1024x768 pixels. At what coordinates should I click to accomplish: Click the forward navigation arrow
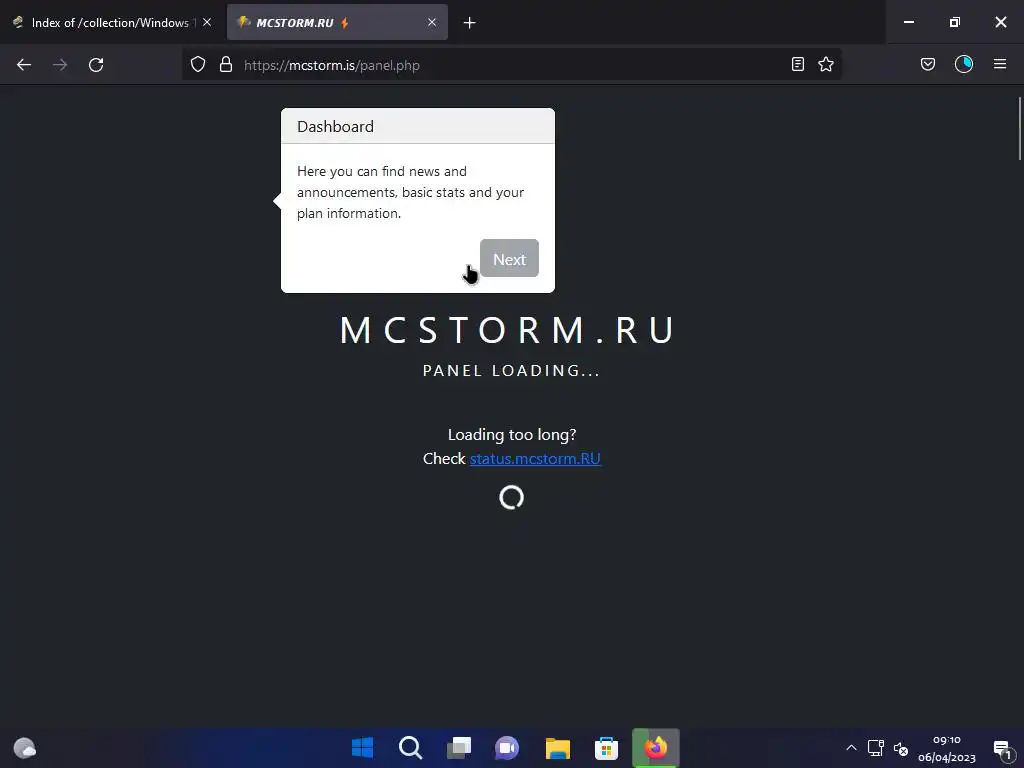[x=60, y=65]
